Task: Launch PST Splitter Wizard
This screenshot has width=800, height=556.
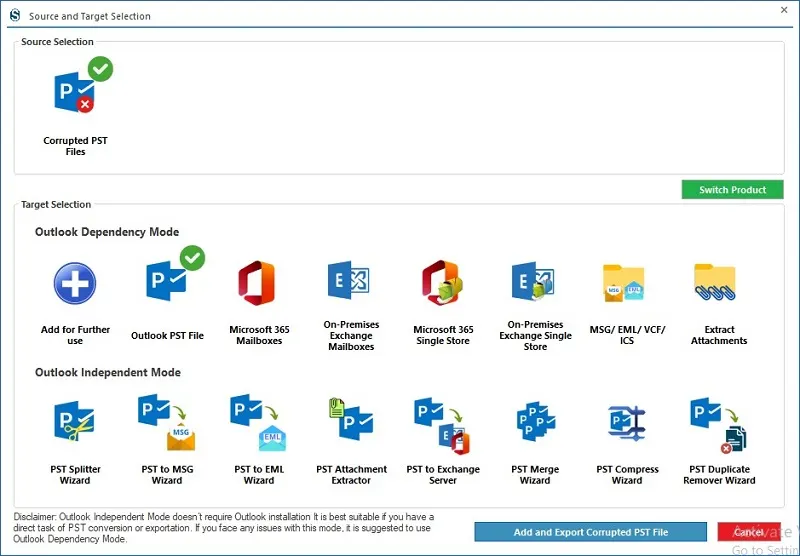Action: pos(74,421)
